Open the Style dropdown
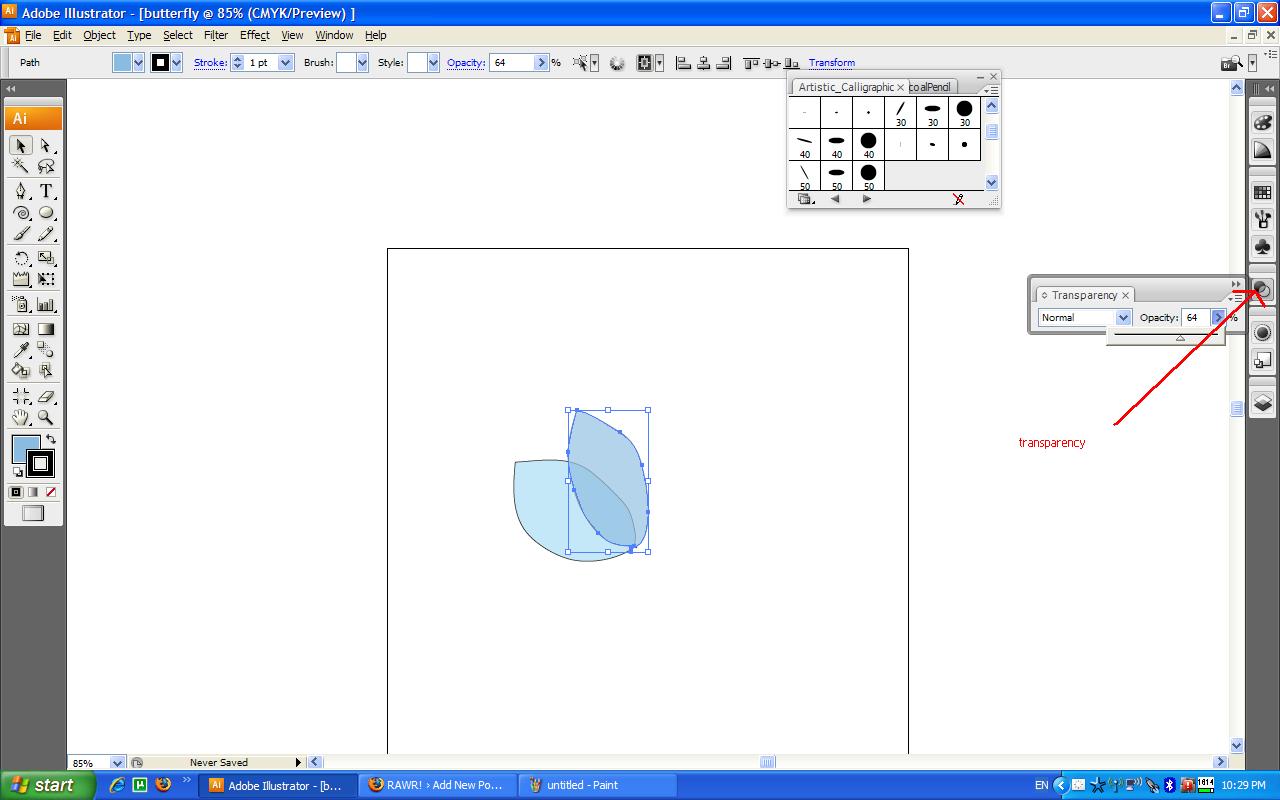 coord(433,63)
